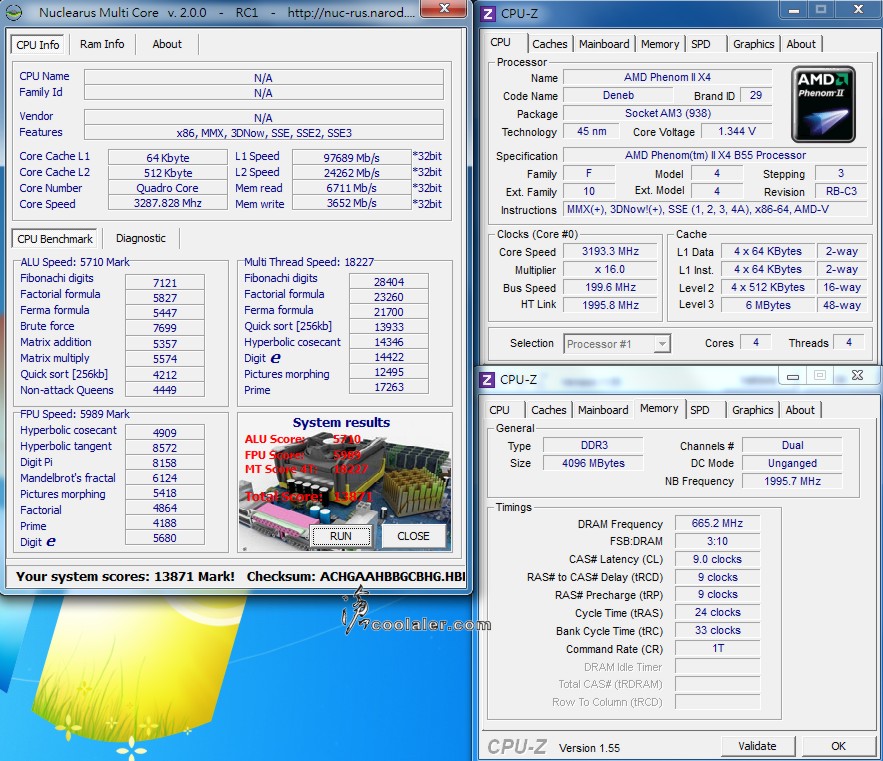Click the Features field listing "x86, MMX, 3DNow"

pyautogui.click(x=264, y=133)
